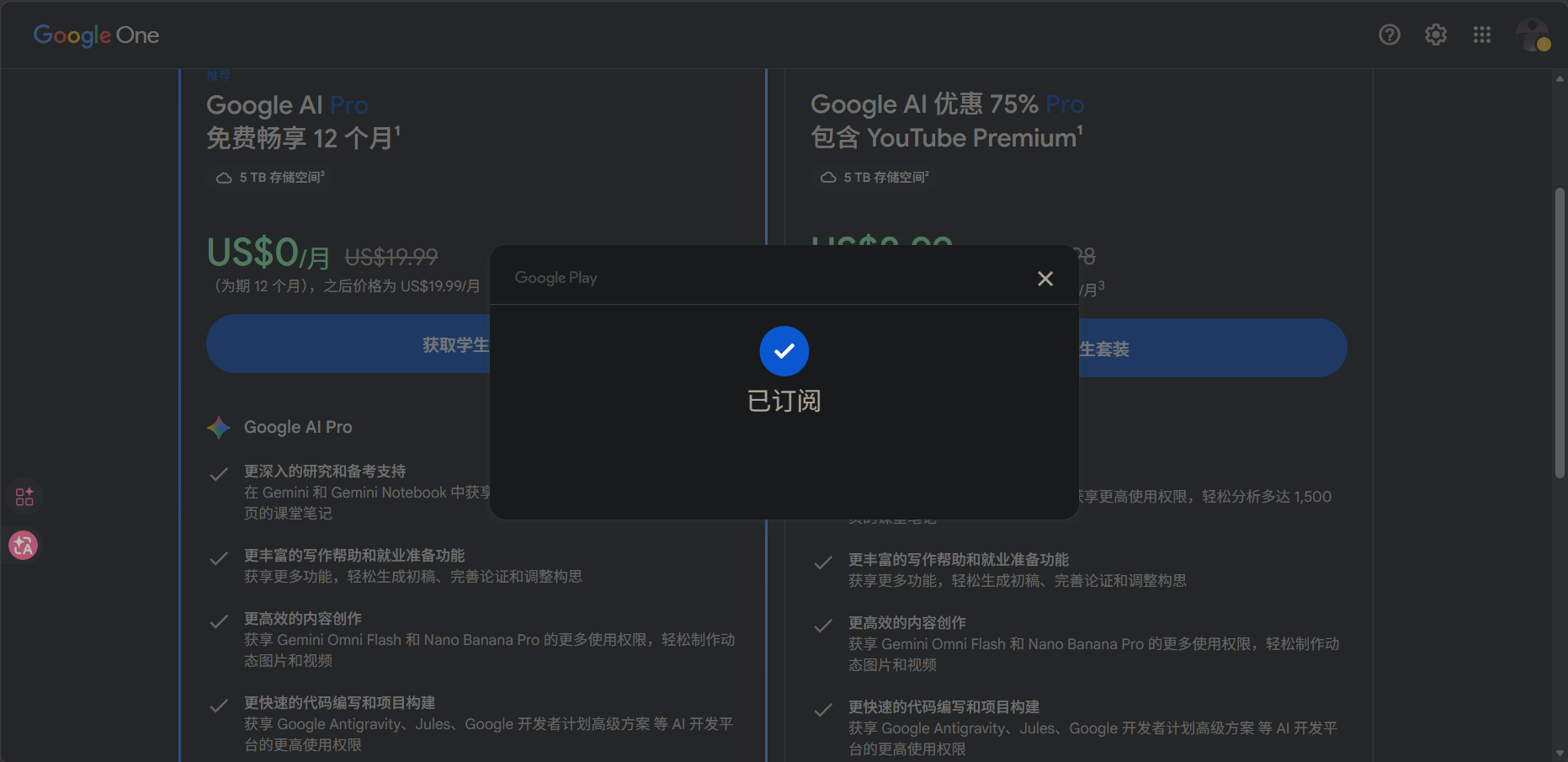
Task: Click the left plan checkmark beside 更高效的内容创作
Action: 219,621
